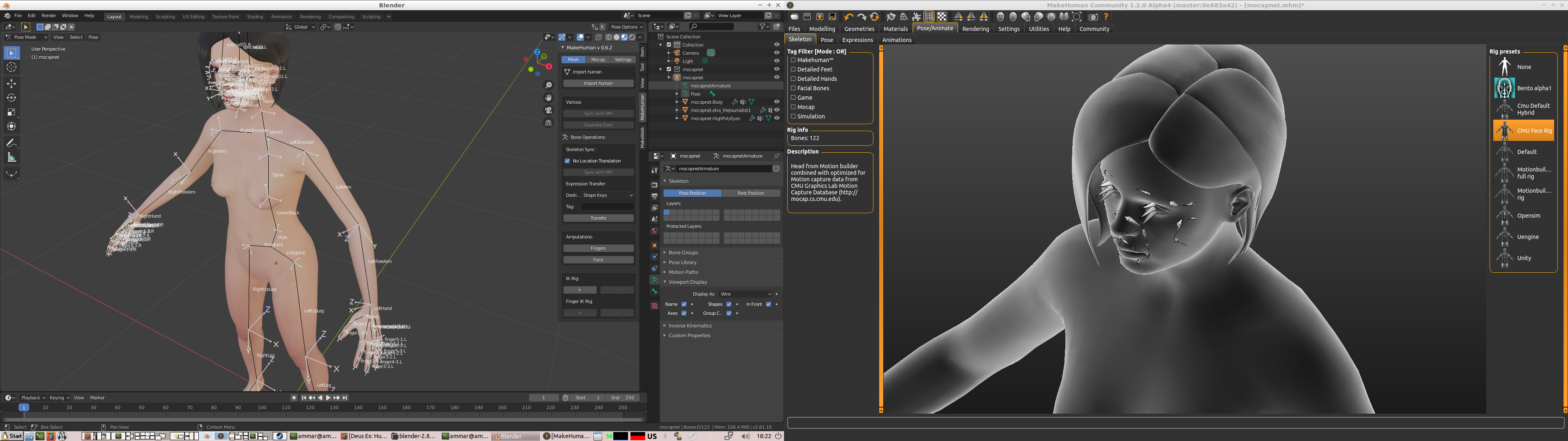Switch perspective/orthographic grid icon in viewport
Screen dimensions: 1568x441
tap(548, 122)
